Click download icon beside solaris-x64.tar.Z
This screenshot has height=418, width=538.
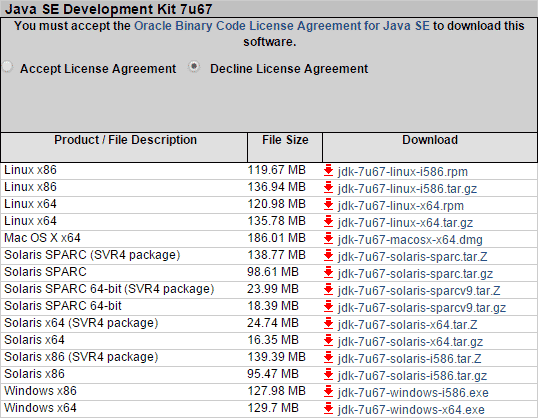[x=328, y=324]
